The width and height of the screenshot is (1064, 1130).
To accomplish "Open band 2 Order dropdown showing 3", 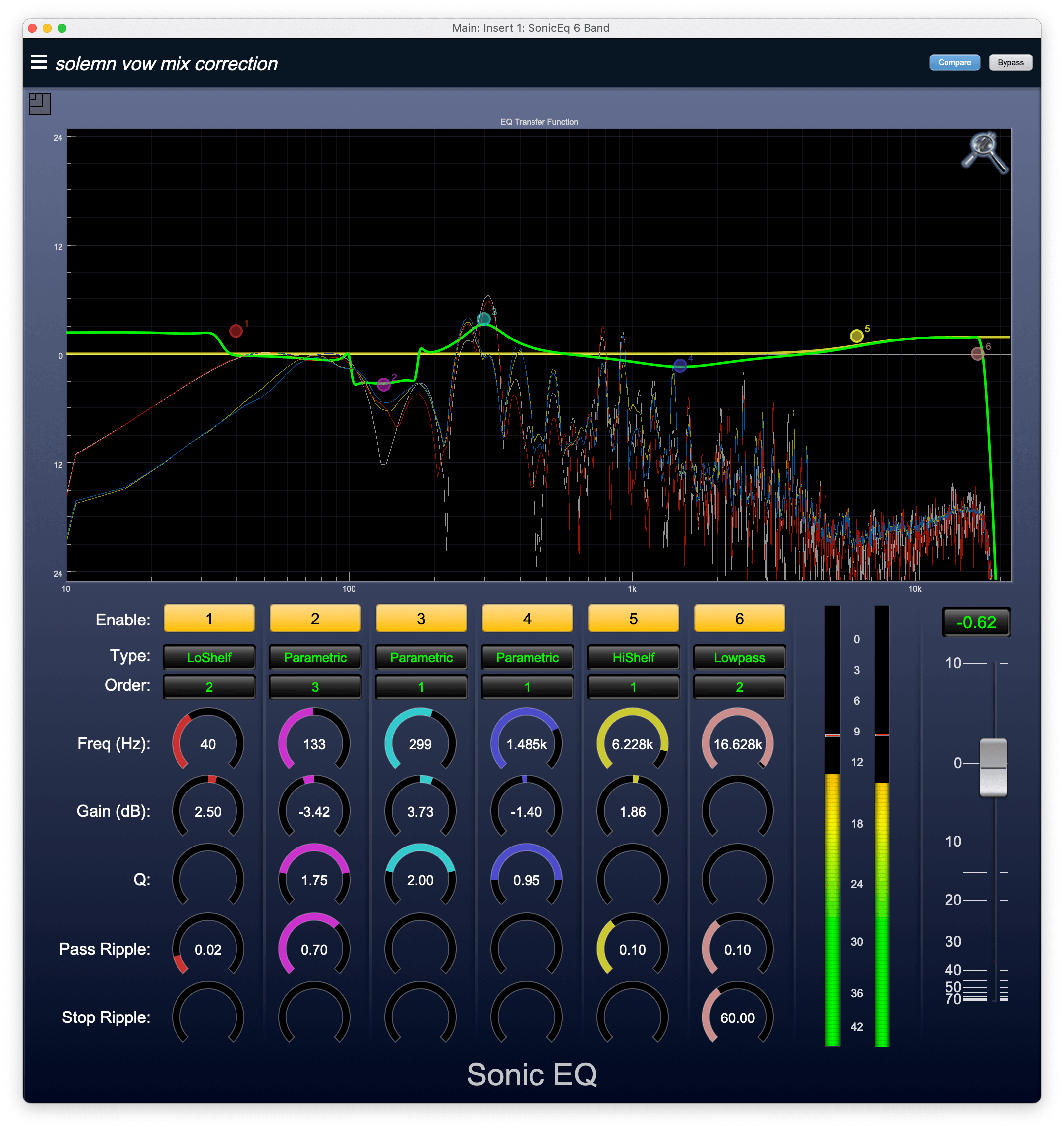I will tap(315, 687).
